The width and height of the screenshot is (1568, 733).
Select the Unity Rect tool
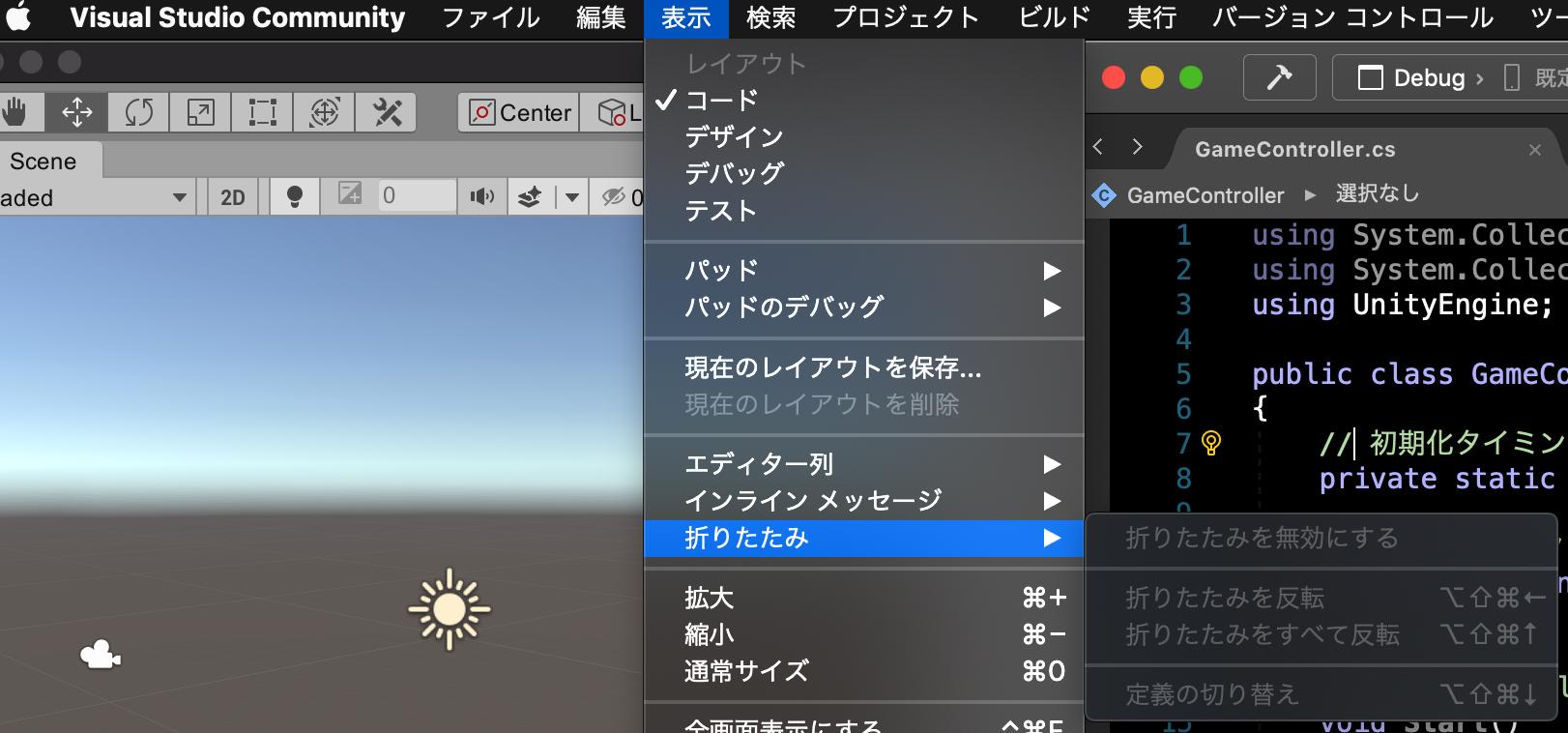[262, 112]
